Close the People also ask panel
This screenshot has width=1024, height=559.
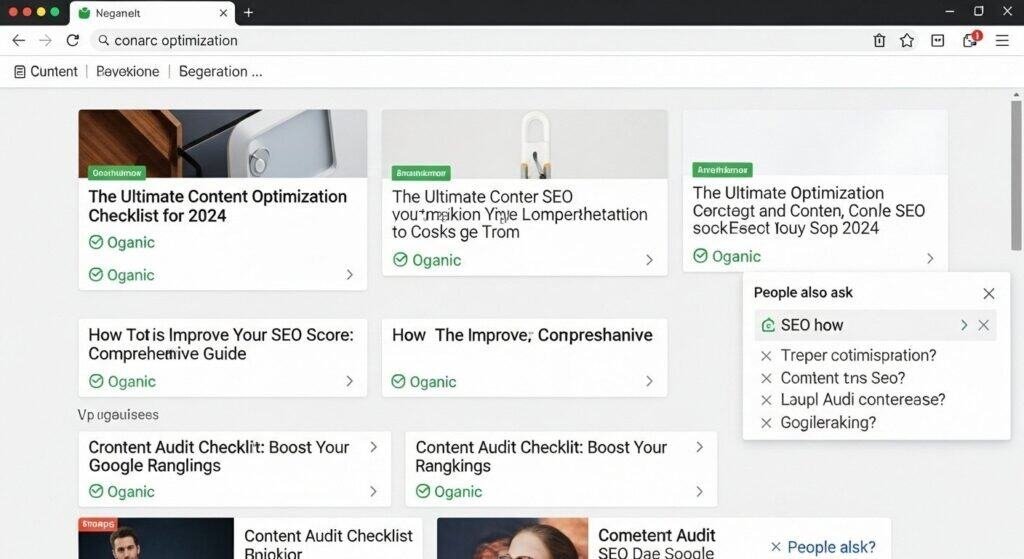[x=989, y=293]
